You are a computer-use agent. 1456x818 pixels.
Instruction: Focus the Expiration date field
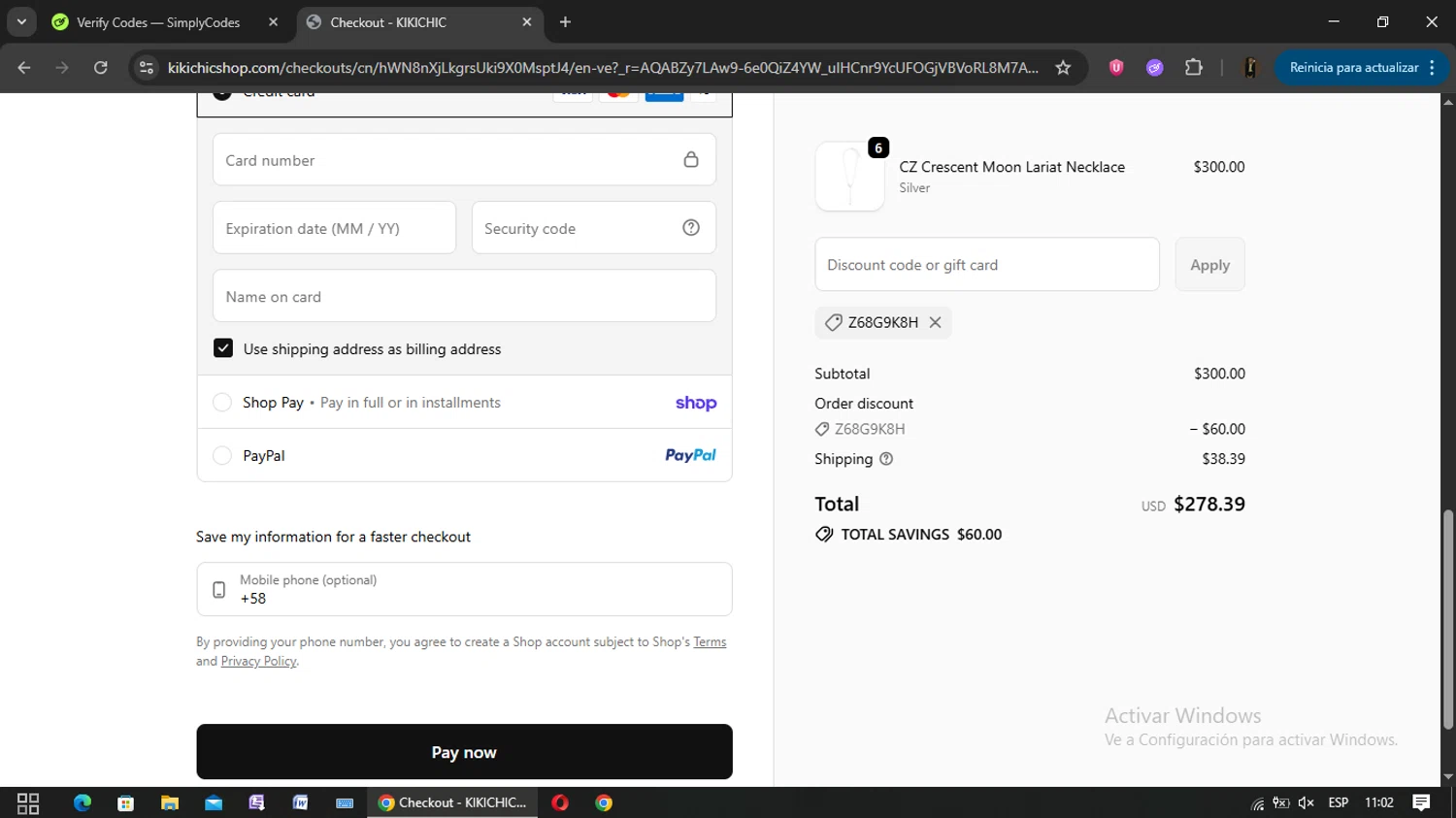(334, 227)
